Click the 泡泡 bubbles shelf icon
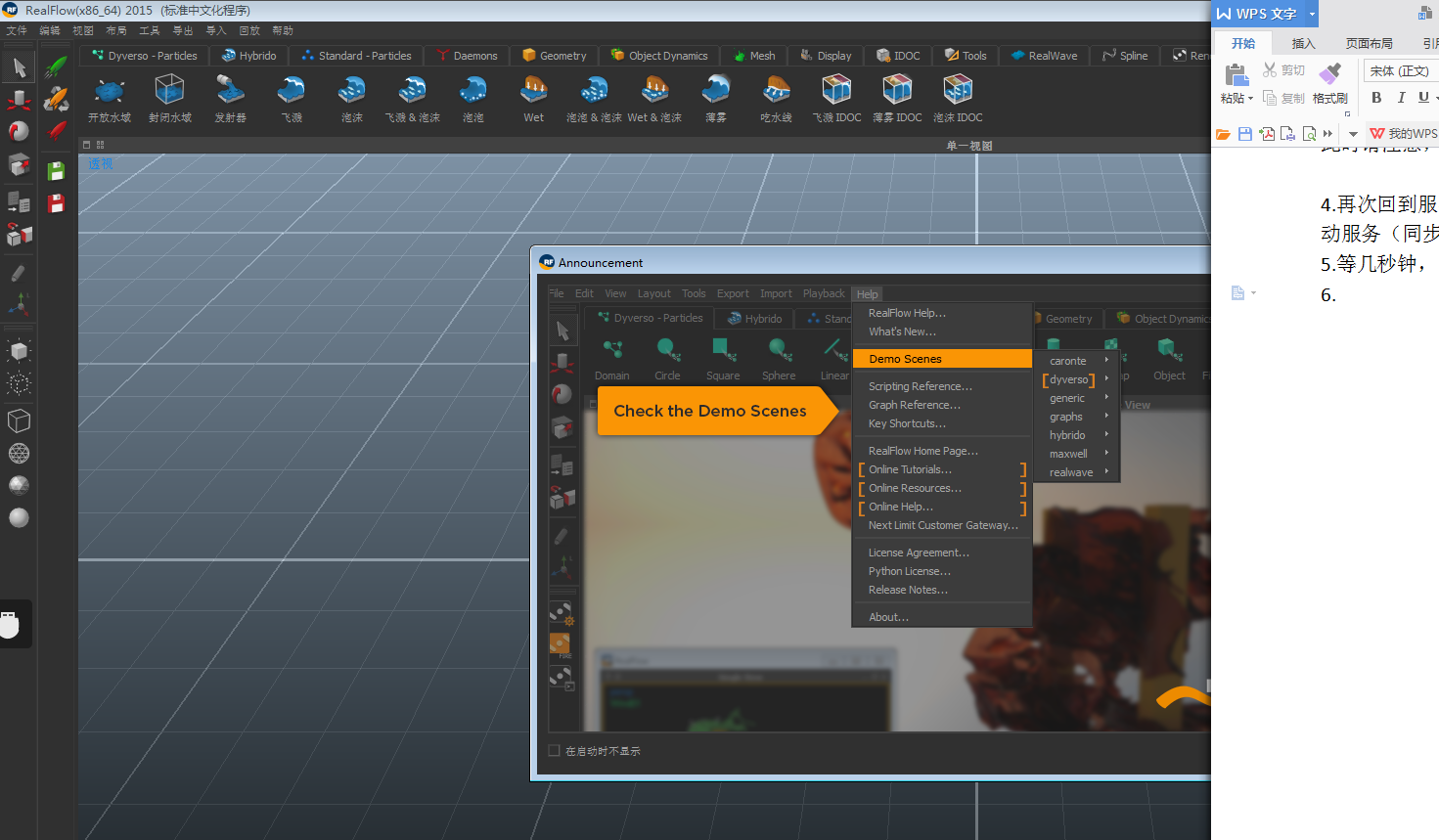Image resolution: width=1439 pixels, height=840 pixels. 473,98
